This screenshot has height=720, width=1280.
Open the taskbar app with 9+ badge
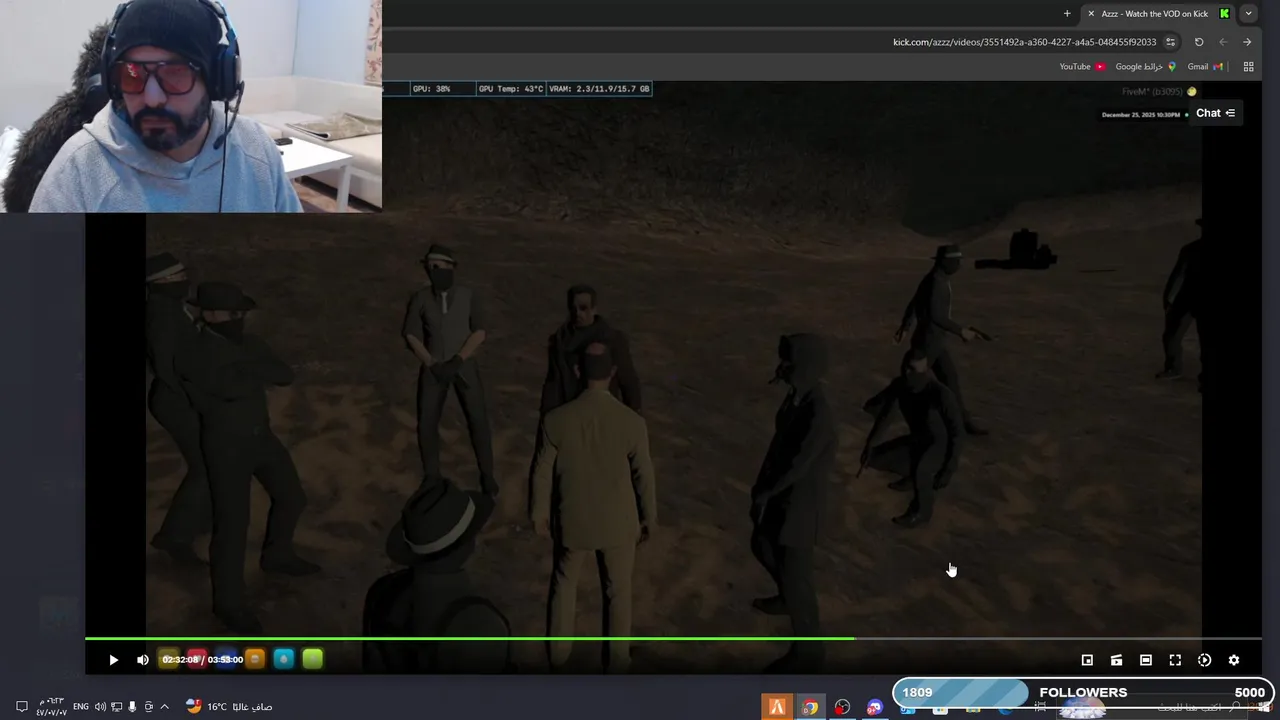tap(875, 707)
